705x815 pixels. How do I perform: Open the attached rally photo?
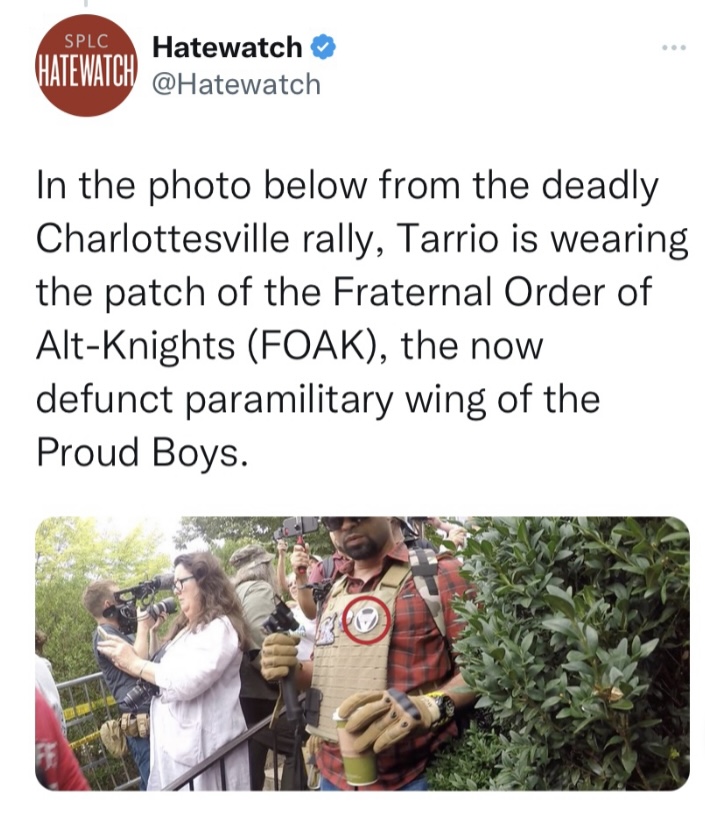point(362,653)
